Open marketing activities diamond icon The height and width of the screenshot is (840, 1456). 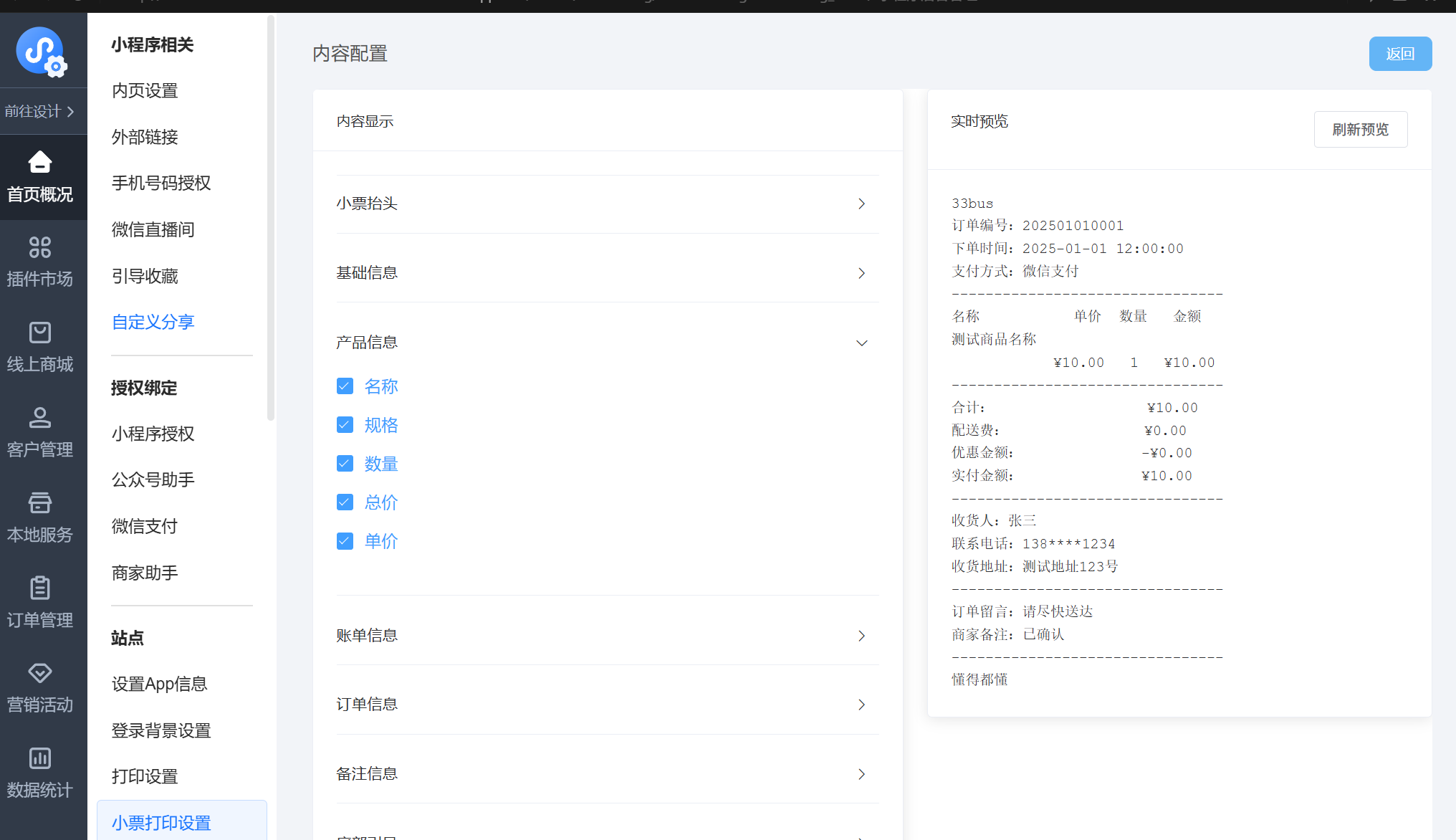40,673
